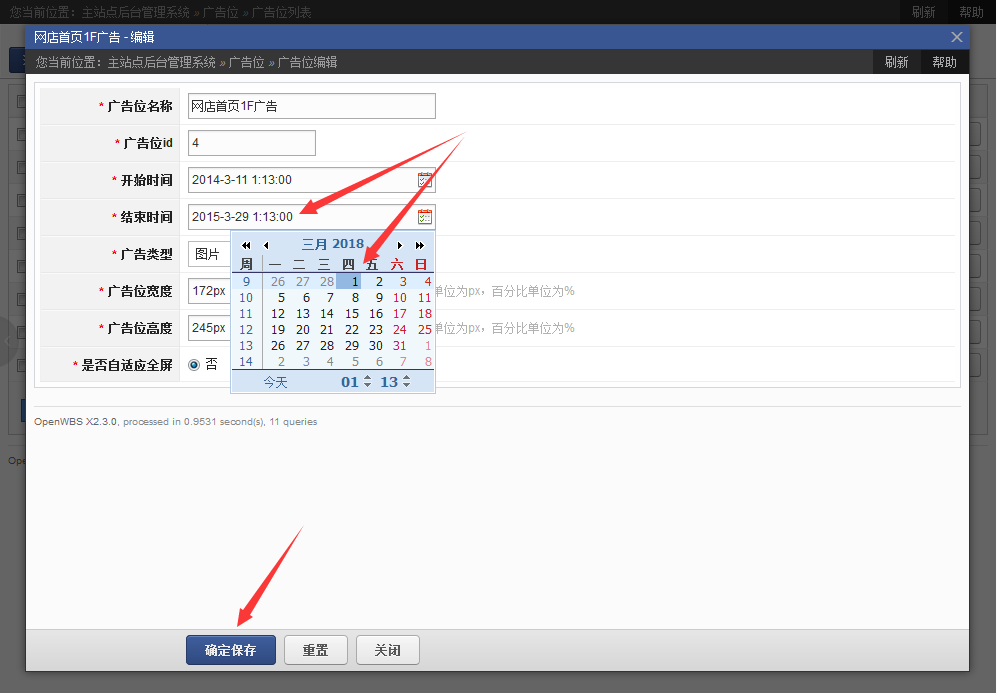Select day 15 in the calendar
Viewport: 997px width, 693px height.
351,314
